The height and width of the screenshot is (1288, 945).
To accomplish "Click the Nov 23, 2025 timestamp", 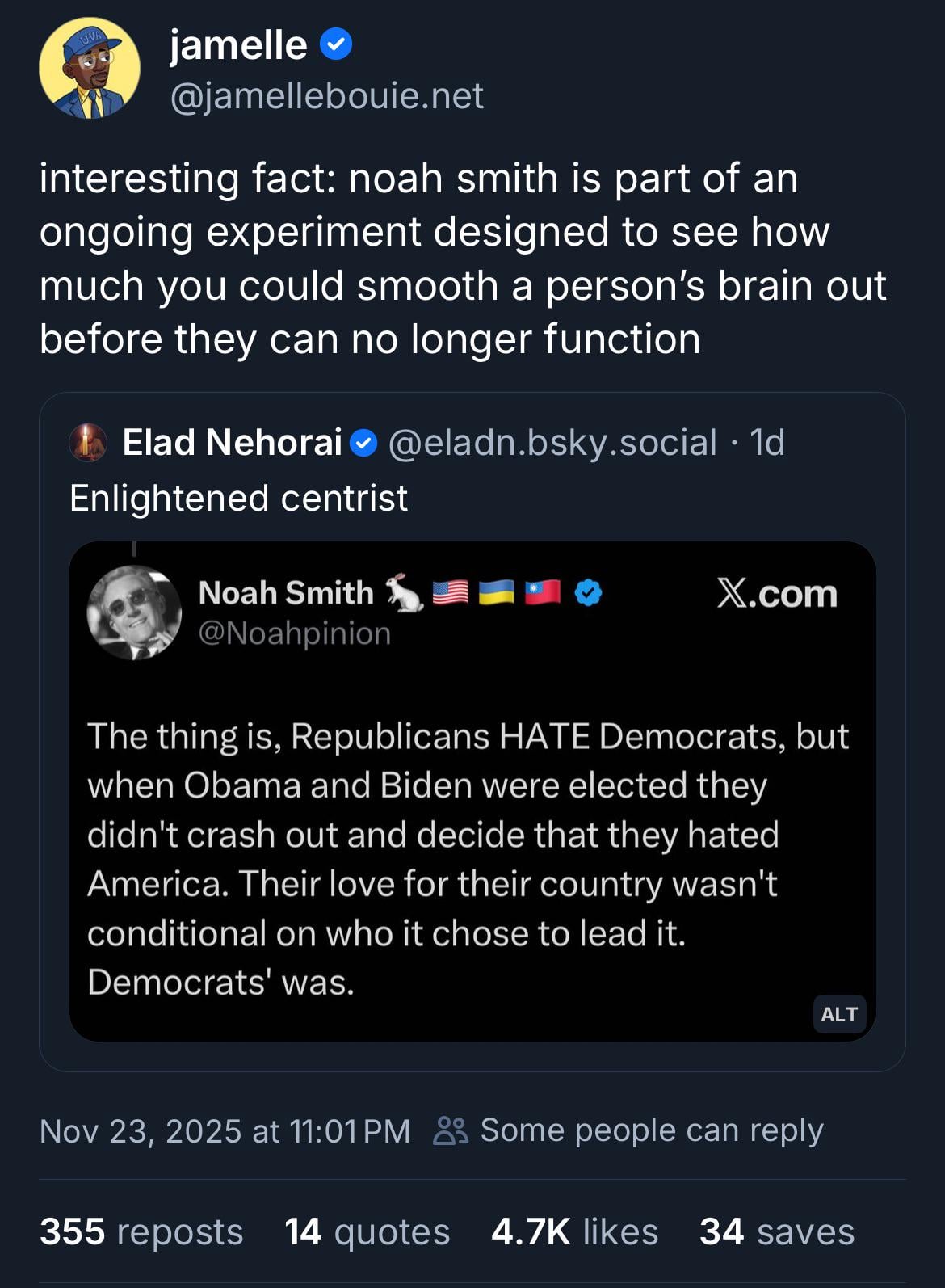I will (x=225, y=1131).
